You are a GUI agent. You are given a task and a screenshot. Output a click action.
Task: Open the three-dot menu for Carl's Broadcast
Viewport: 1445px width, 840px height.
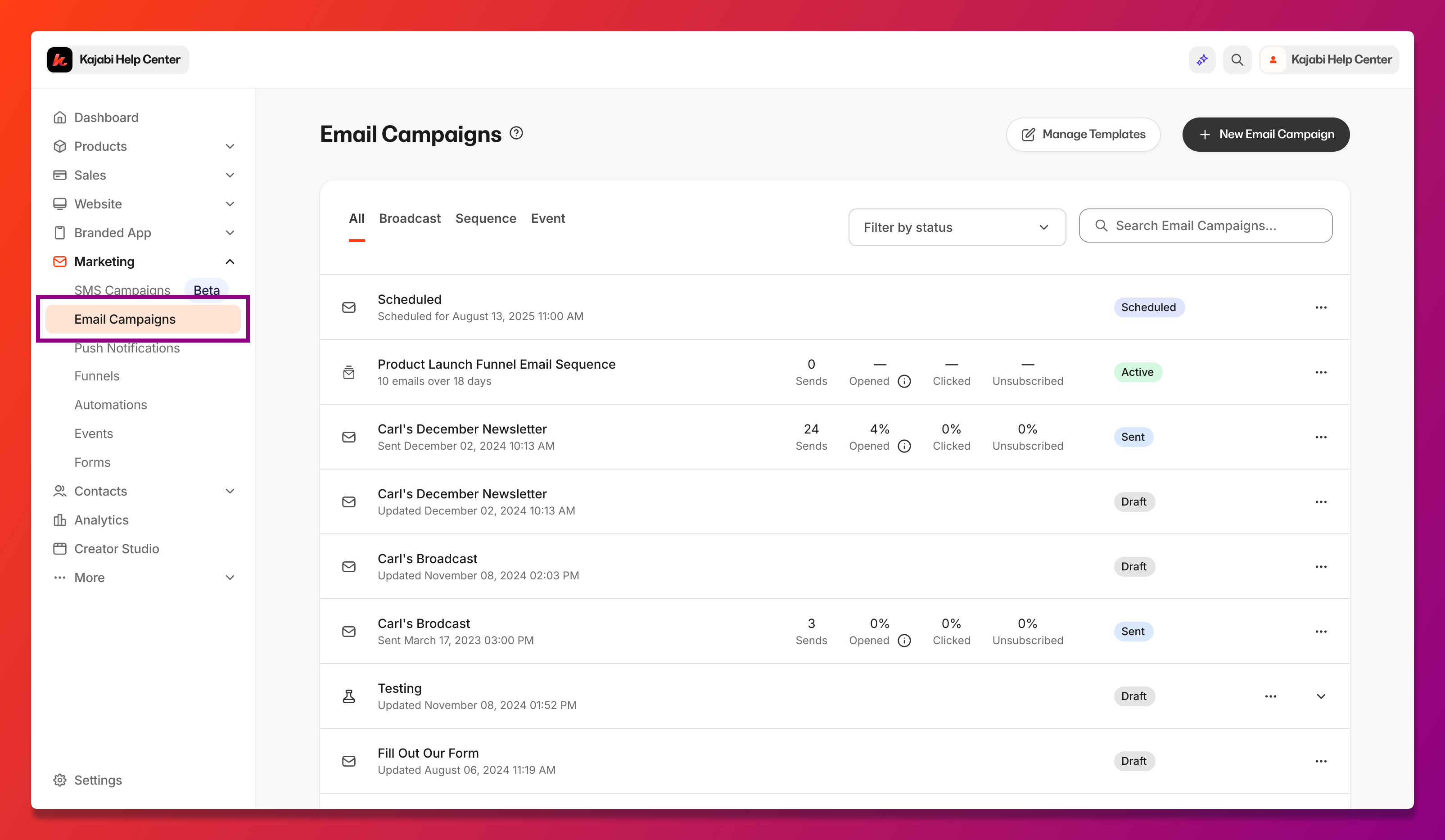coord(1321,566)
